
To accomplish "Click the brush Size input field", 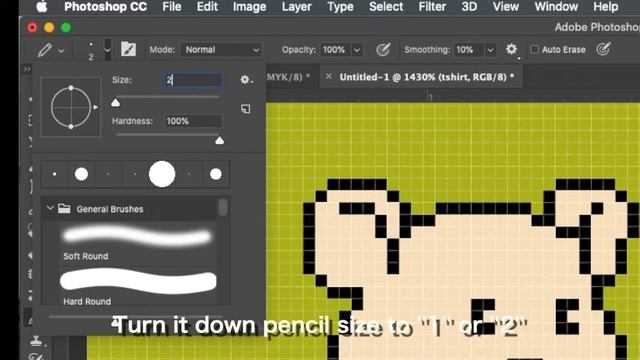I will [193, 80].
